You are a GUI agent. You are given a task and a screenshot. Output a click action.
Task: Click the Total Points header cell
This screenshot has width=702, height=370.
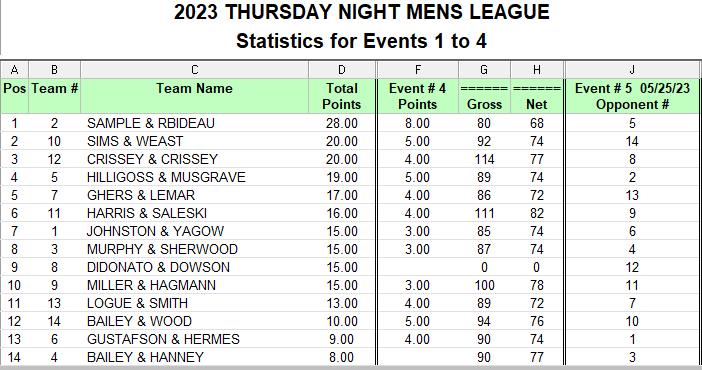(342, 96)
